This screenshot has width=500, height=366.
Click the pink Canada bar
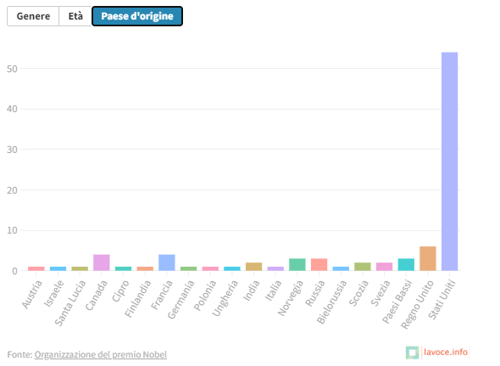coord(101,262)
